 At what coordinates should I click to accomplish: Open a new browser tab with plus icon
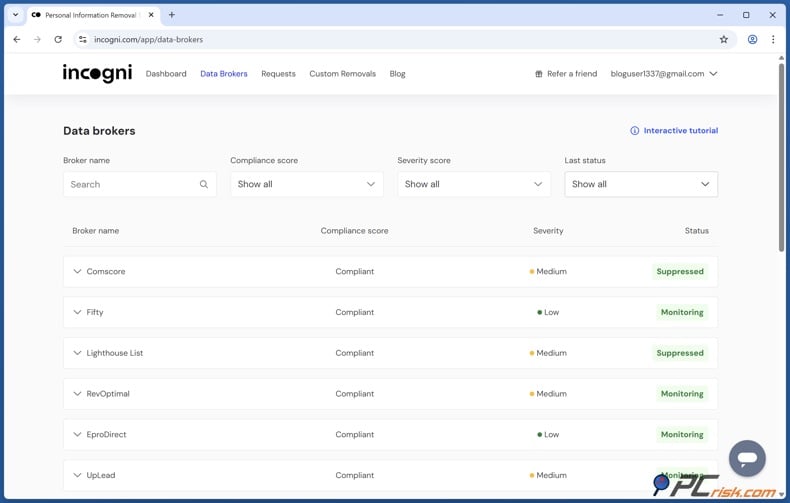[172, 15]
